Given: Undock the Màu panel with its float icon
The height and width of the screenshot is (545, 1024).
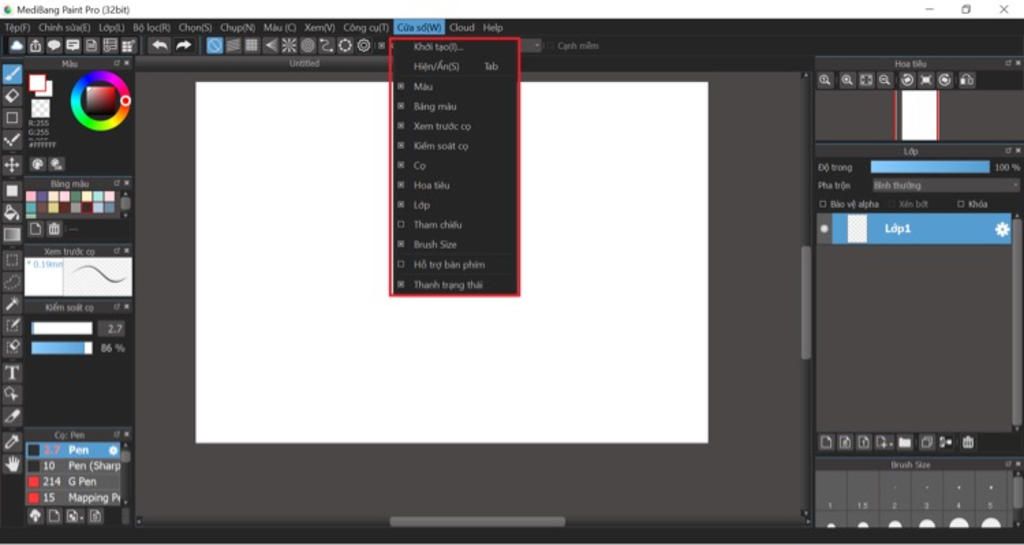Looking at the screenshot, I should click(x=117, y=63).
